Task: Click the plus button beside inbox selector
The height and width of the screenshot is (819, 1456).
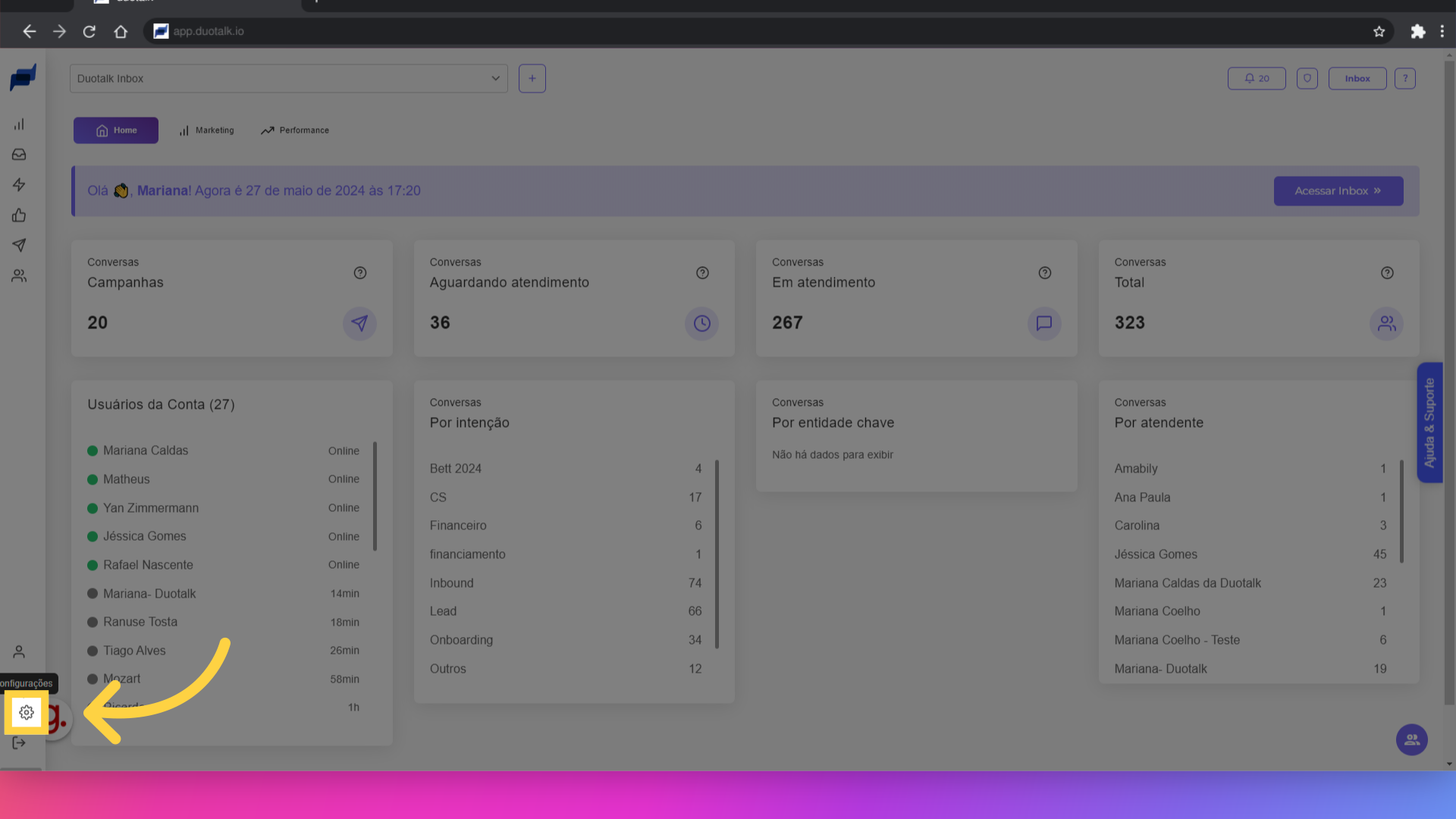Action: pos(532,78)
